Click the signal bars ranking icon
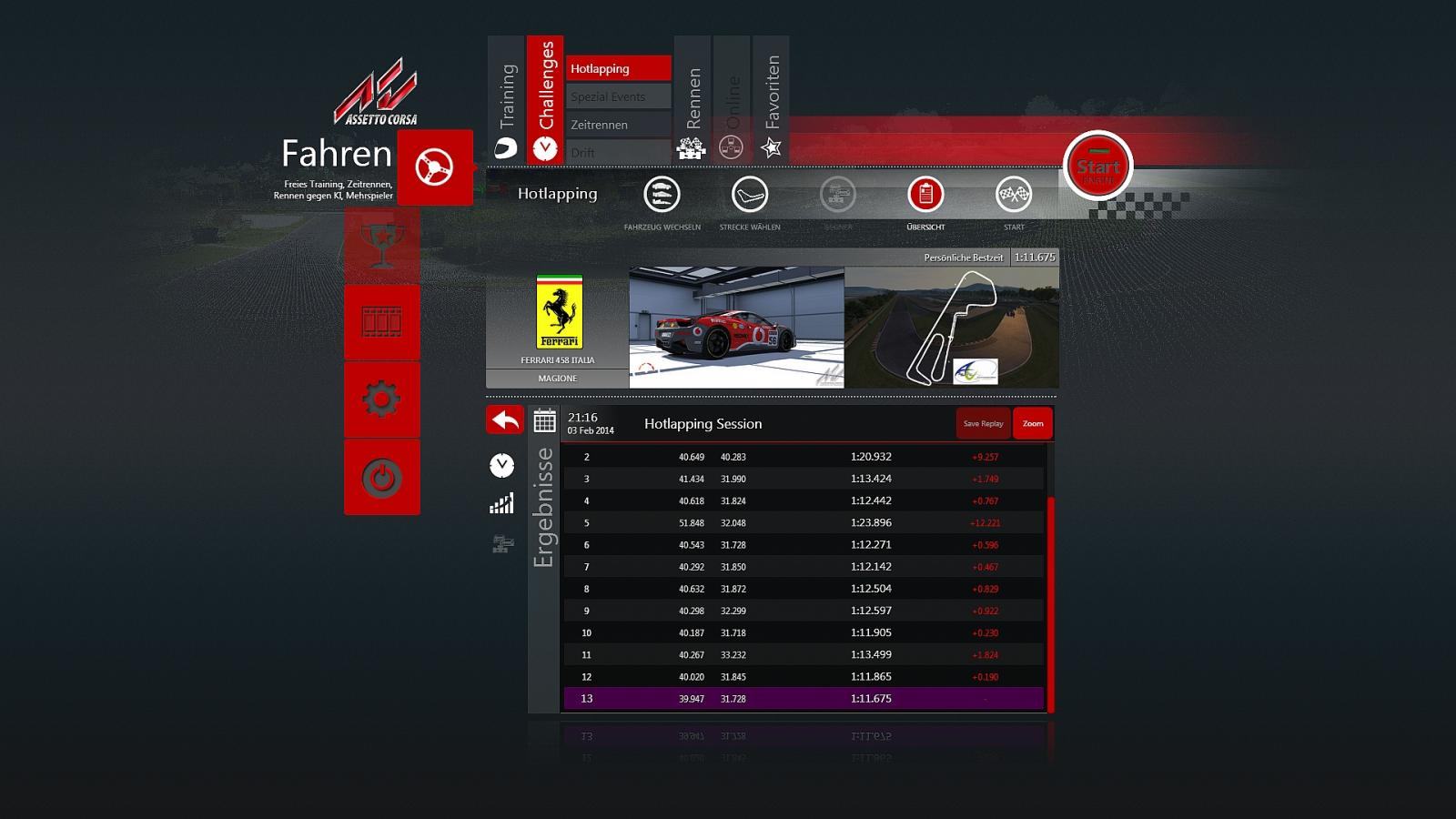 click(501, 504)
